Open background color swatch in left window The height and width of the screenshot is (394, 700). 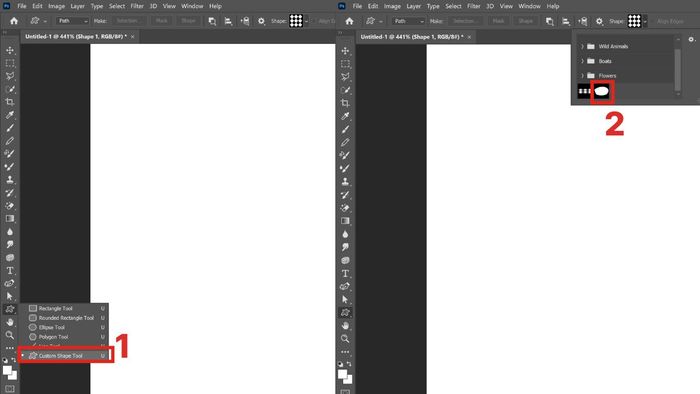(x=14, y=376)
